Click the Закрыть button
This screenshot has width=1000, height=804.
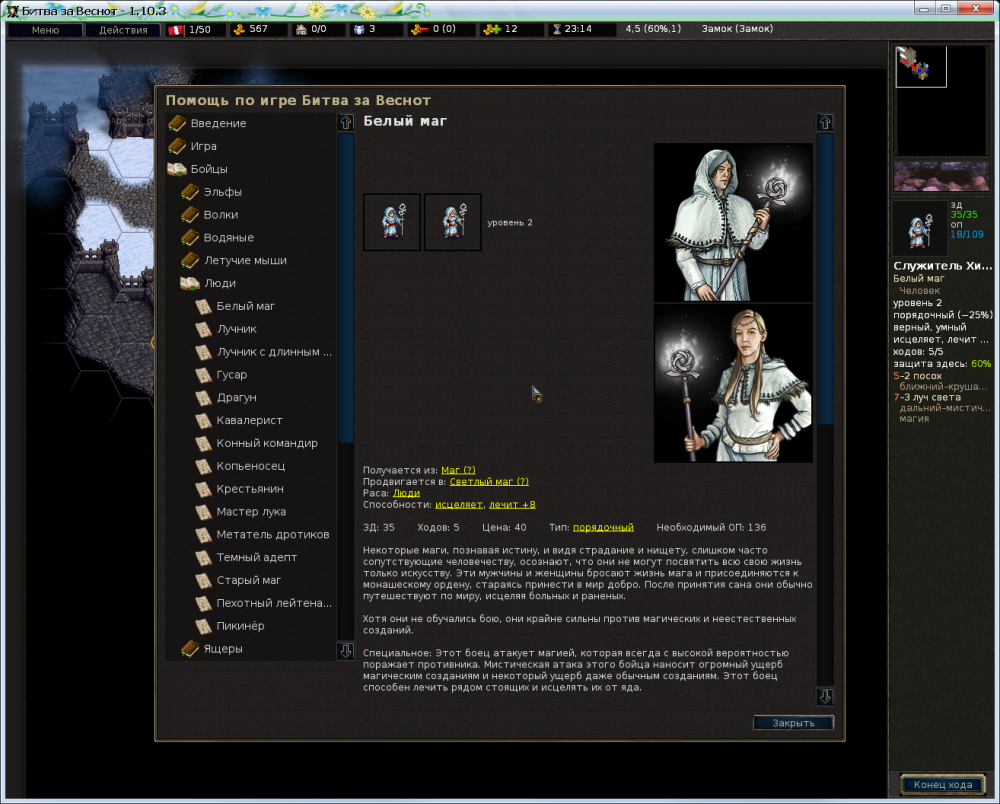[793, 723]
